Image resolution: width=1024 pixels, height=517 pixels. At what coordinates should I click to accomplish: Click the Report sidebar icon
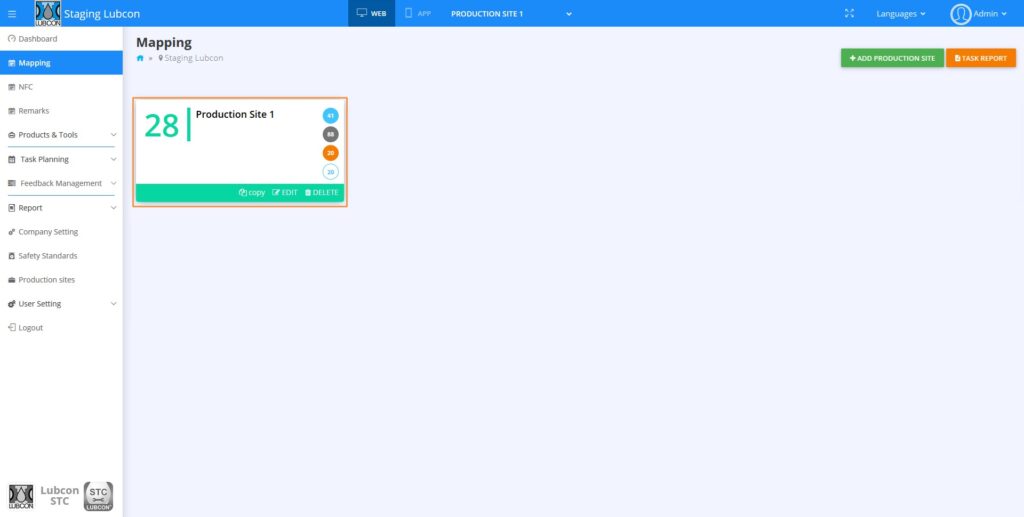[12, 208]
